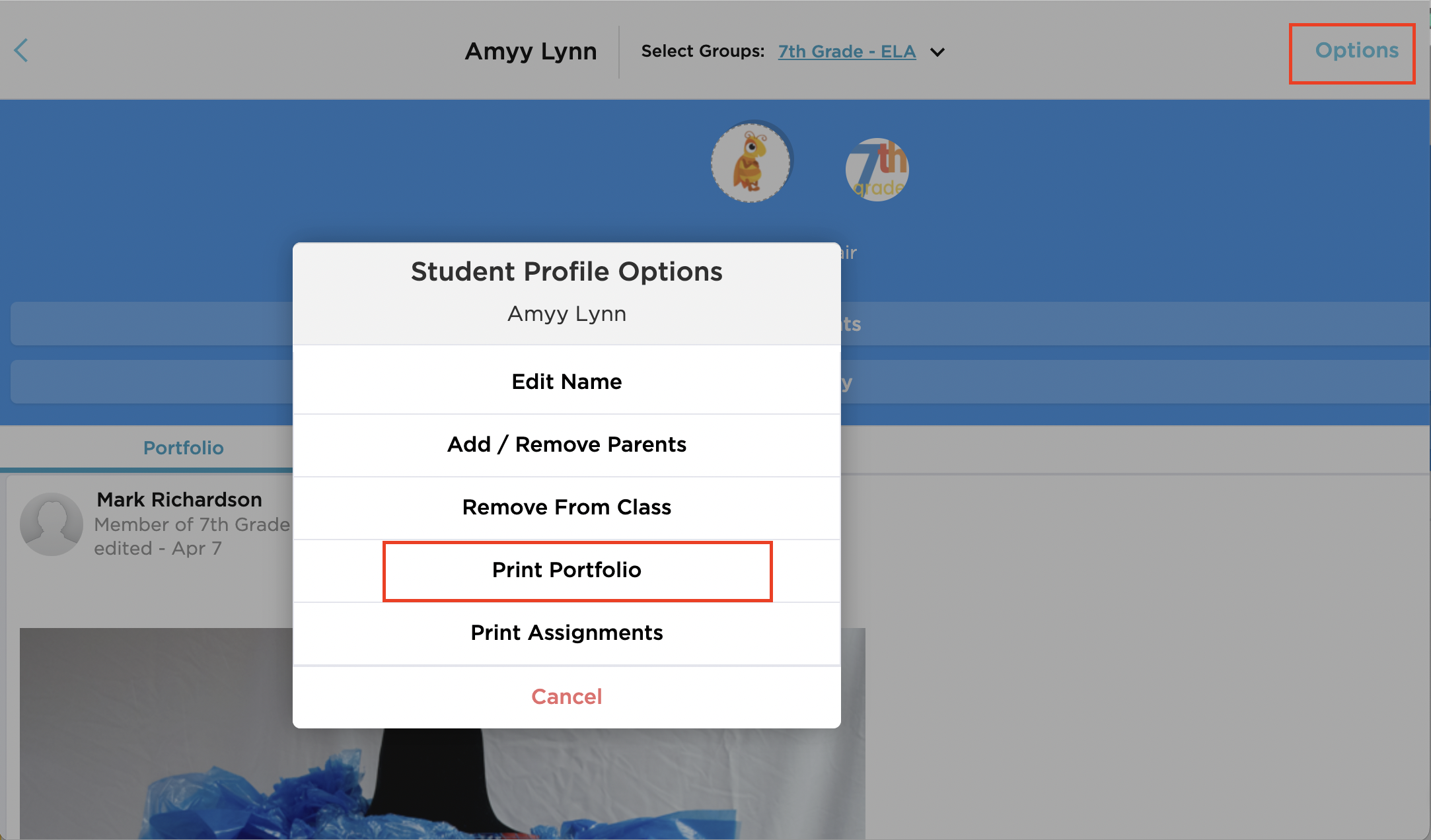Click the first wide blue bar button
The image size is (1431, 840).
1123,324
